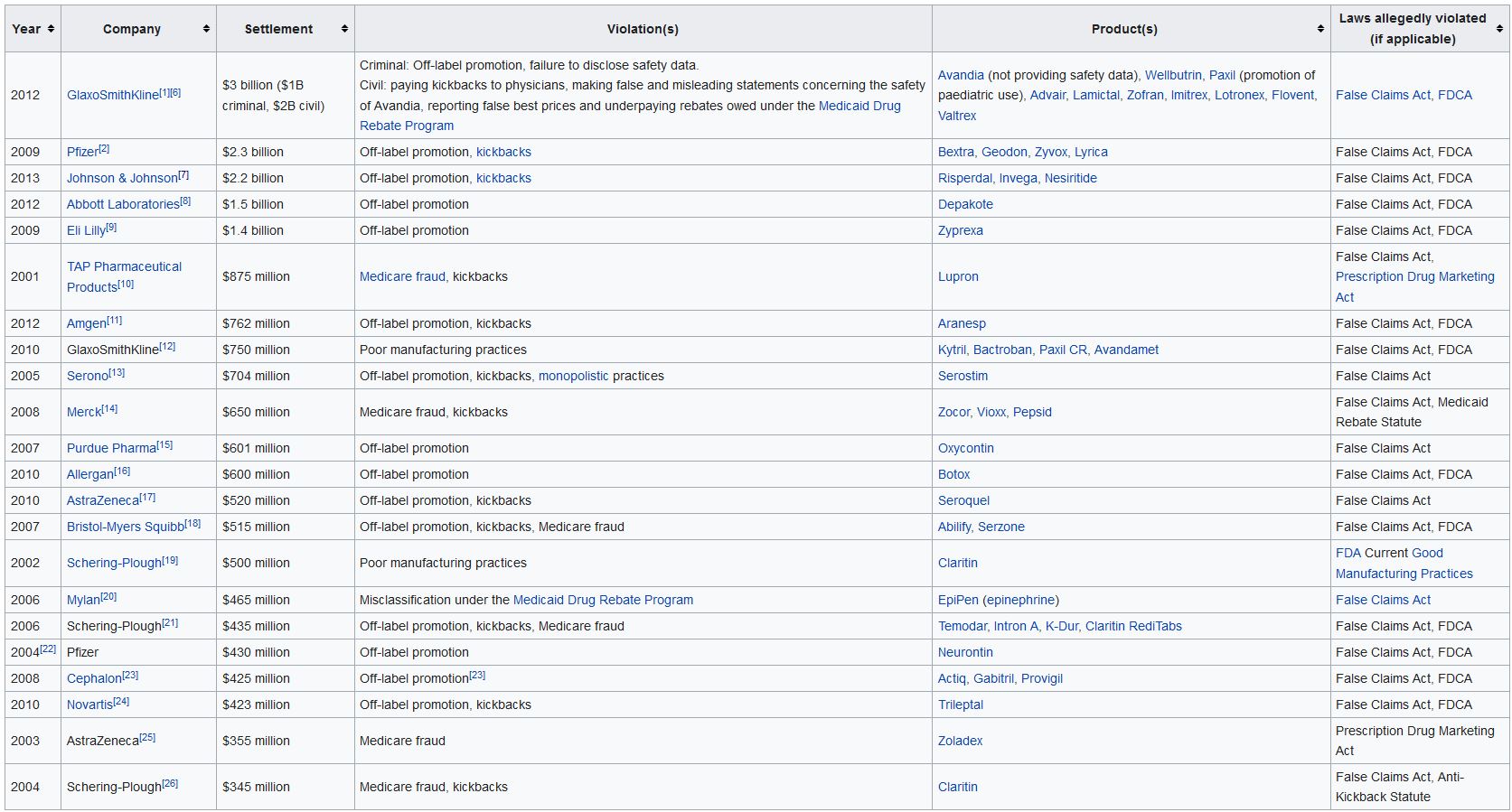Open Bextra product link
This screenshot has width=1512, height=812.
(x=956, y=152)
